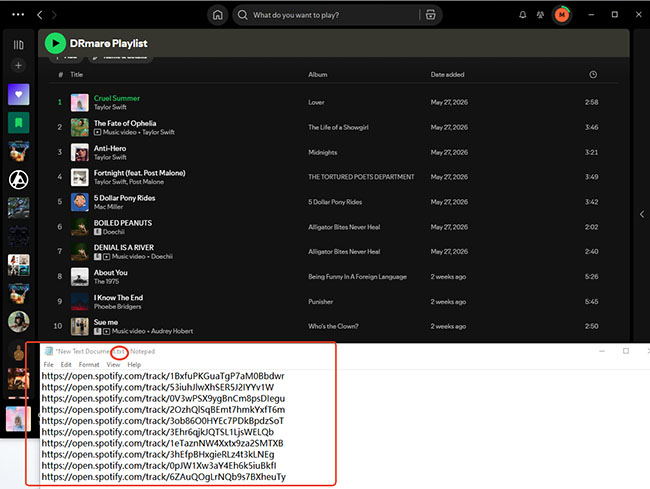Open the Browse icon in search bar

[x=431, y=15]
